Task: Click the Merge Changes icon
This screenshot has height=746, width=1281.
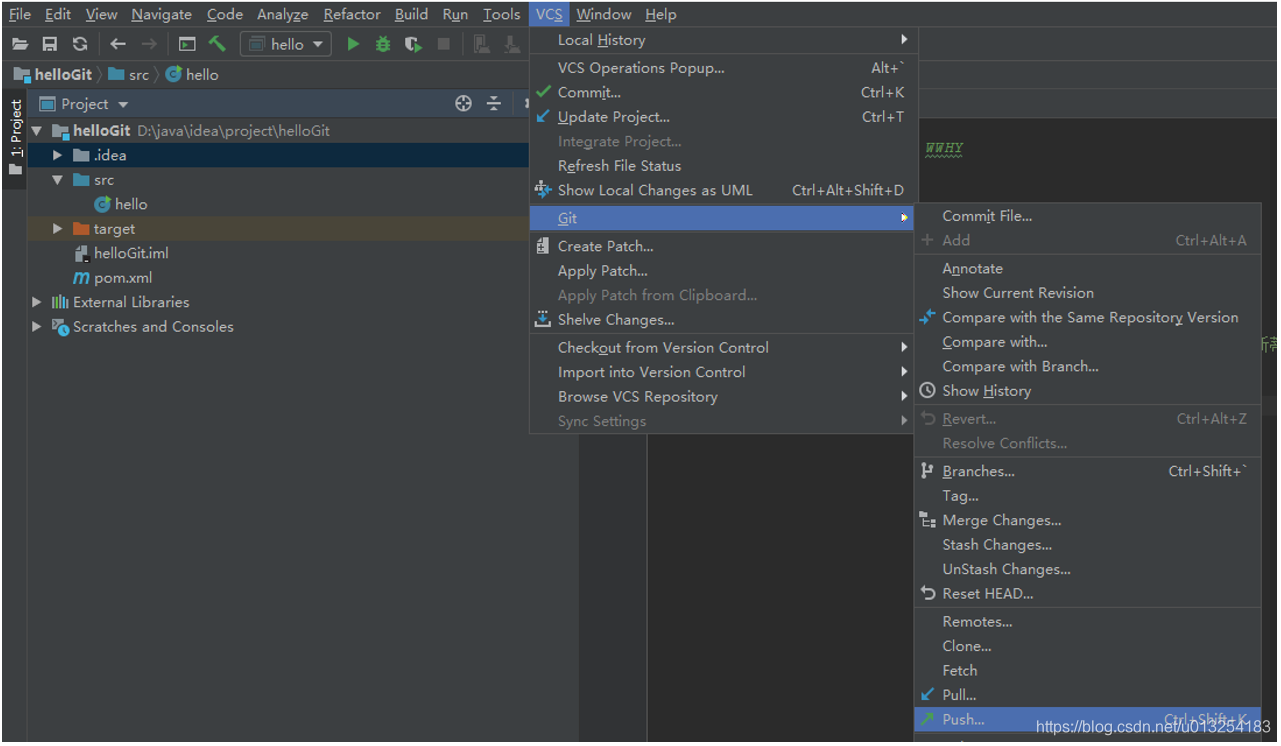Action: 928,520
